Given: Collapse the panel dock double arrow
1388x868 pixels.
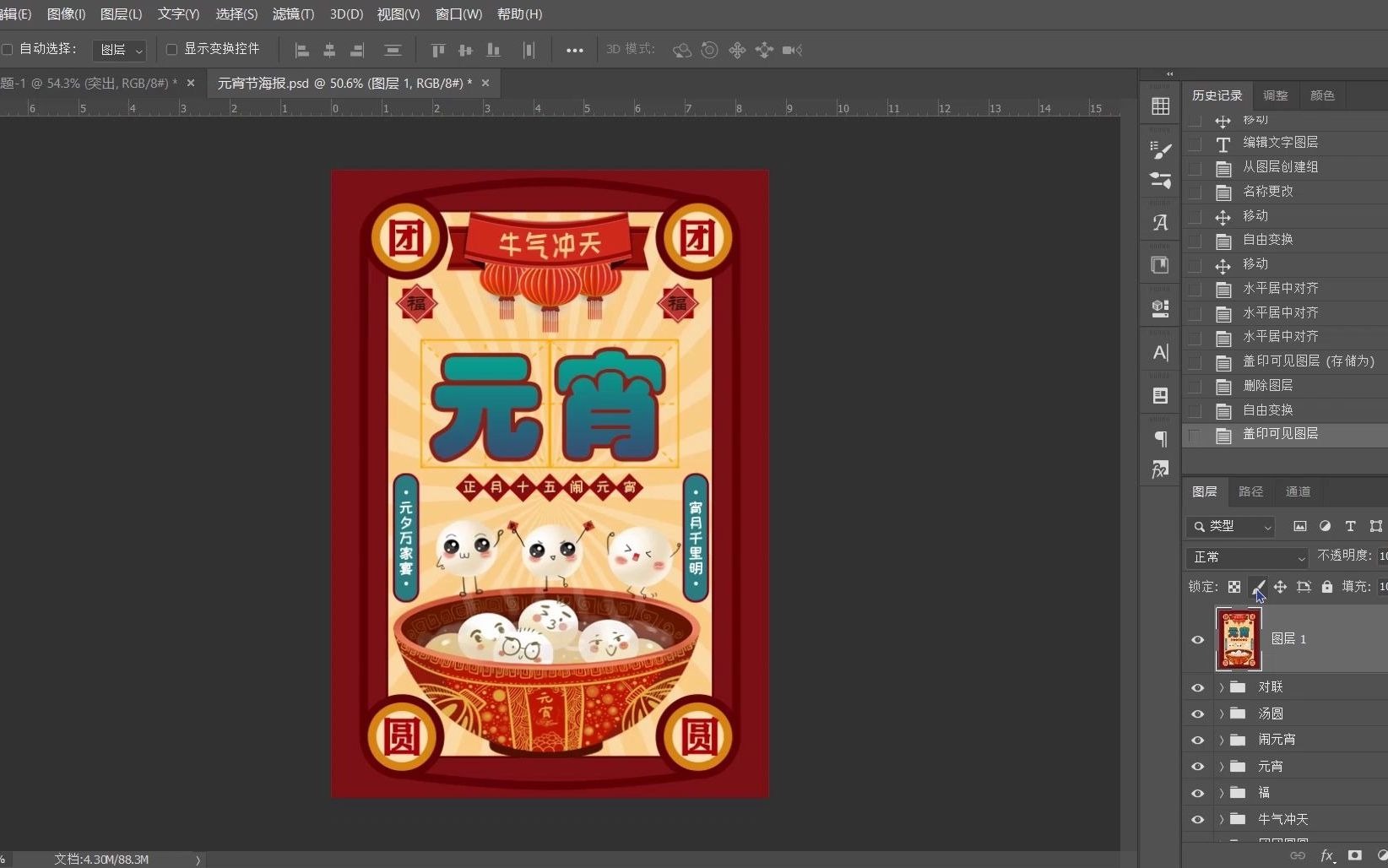Looking at the screenshot, I should pyautogui.click(x=1169, y=74).
